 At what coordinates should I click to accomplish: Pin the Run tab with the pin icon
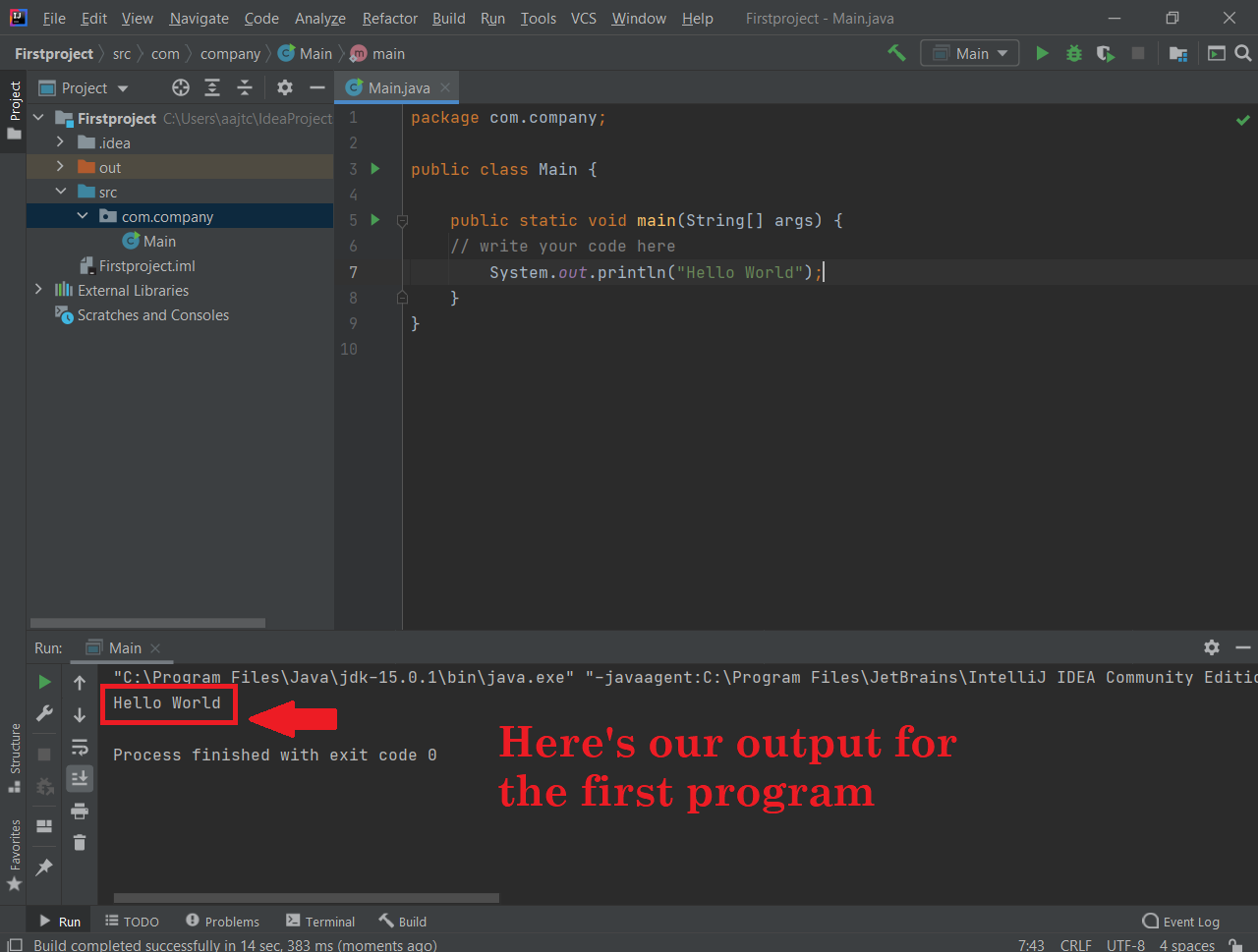(44, 868)
